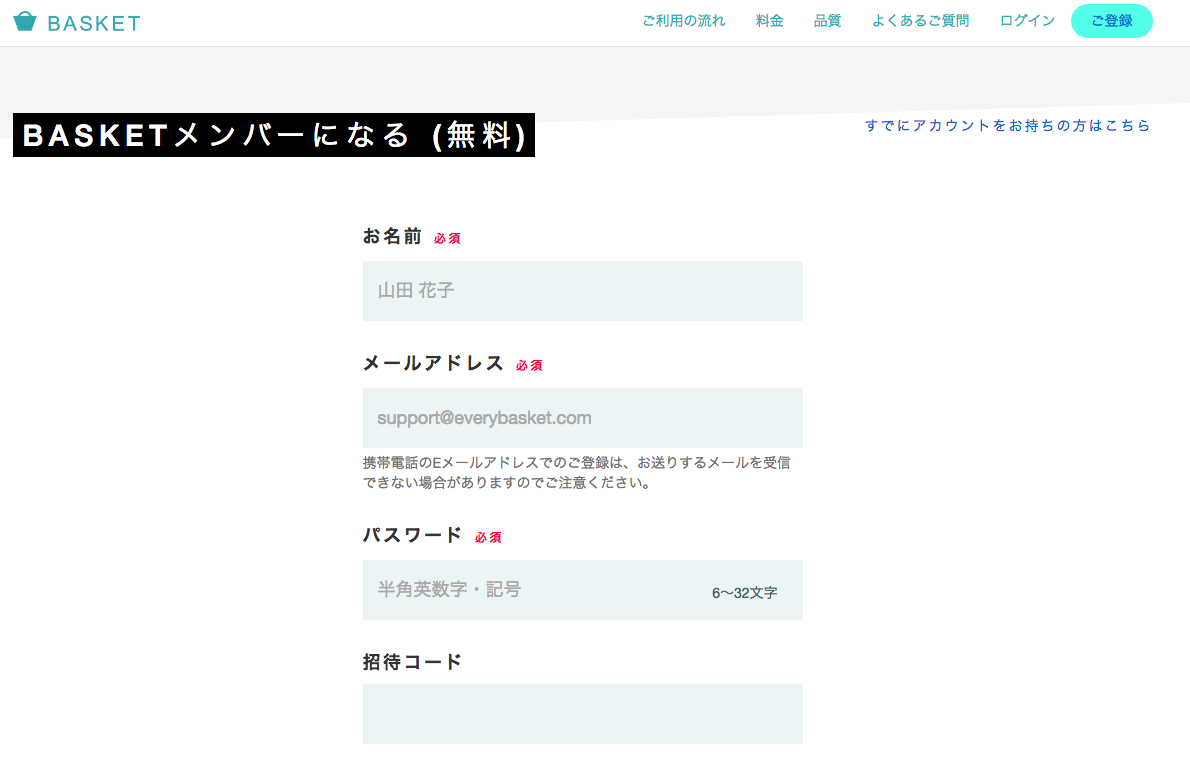Focus the メールアドレス email input field

coord(583,418)
